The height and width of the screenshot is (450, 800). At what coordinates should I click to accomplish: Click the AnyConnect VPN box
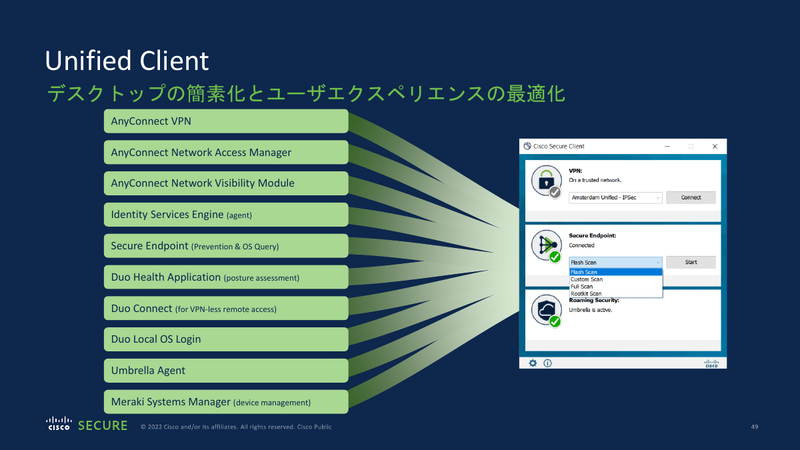click(x=226, y=121)
